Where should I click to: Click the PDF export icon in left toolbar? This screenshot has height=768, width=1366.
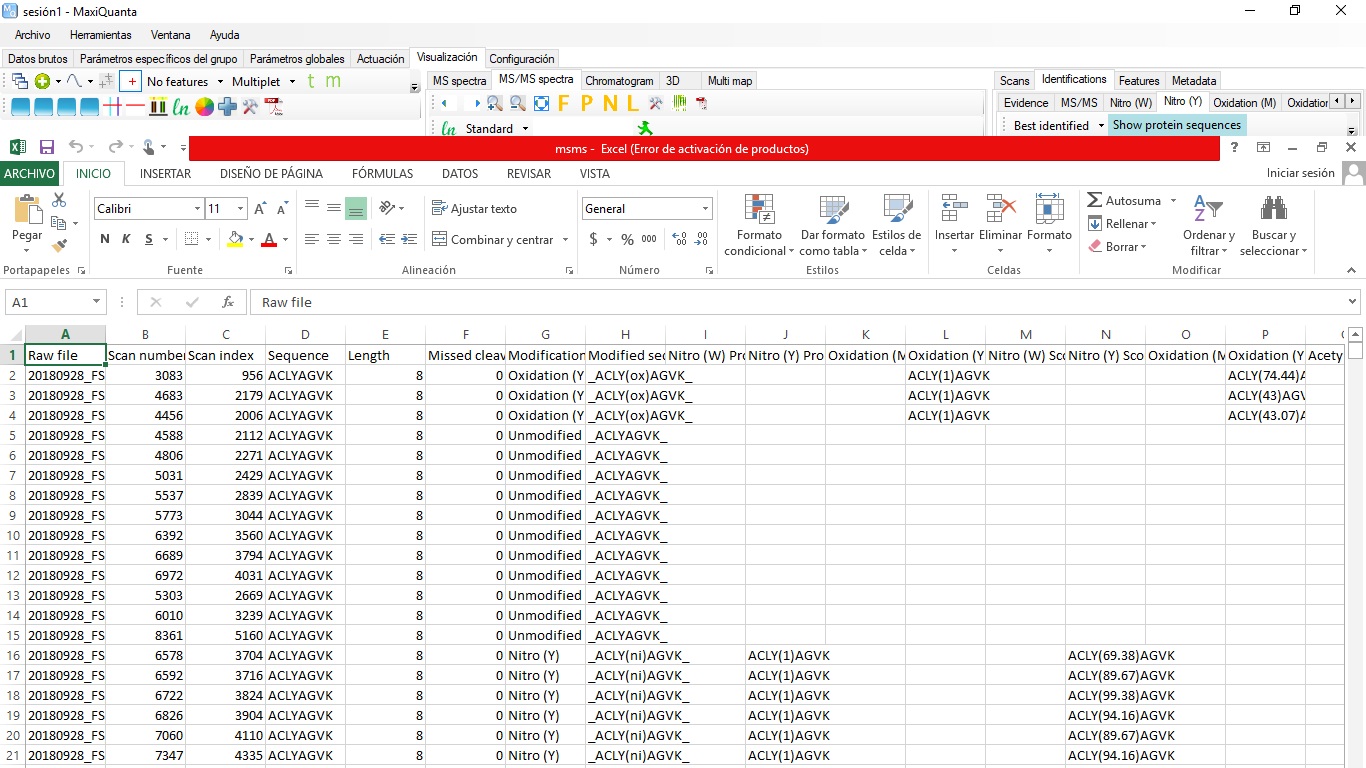[x=273, y=107]
